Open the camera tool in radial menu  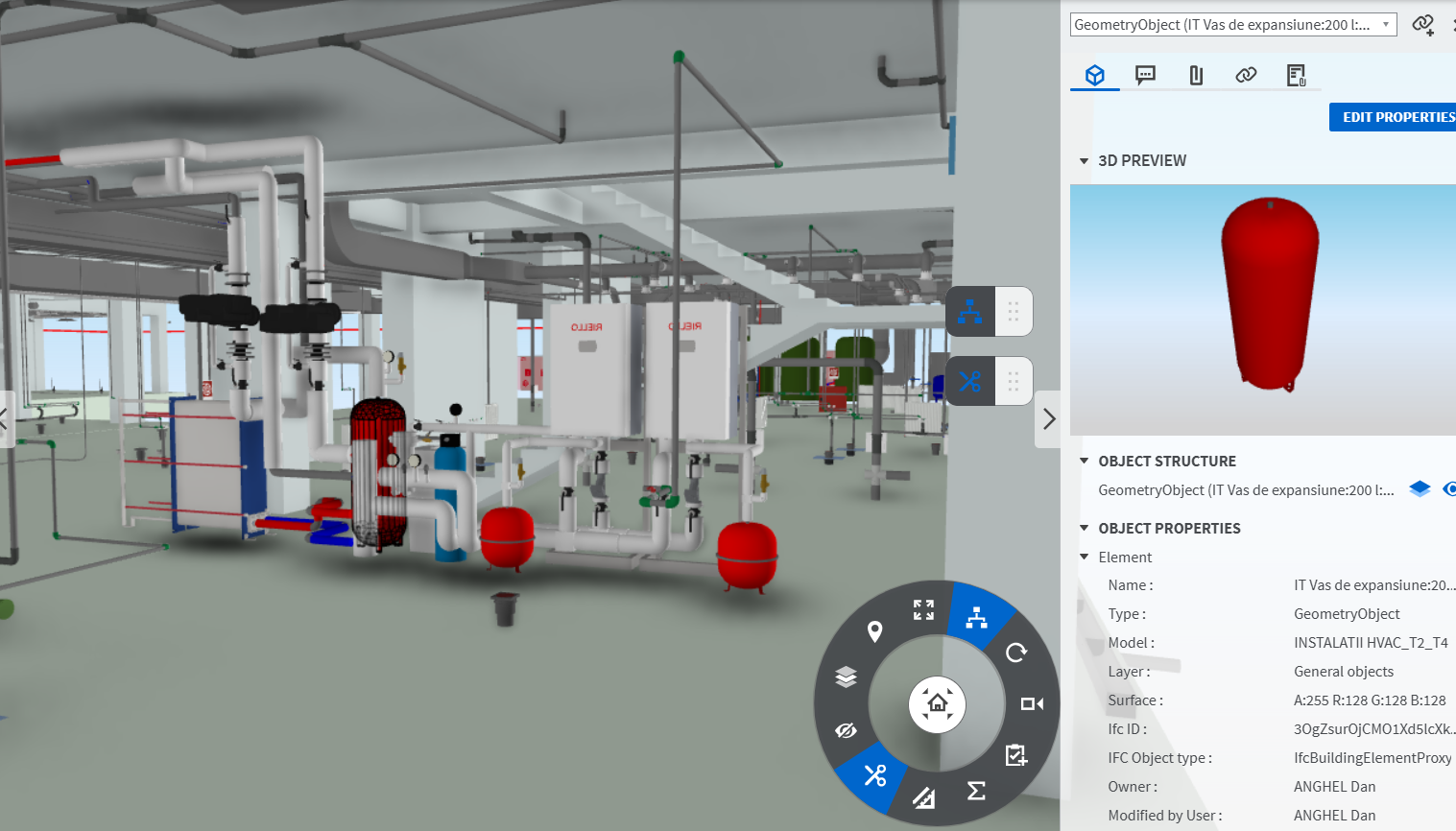[1032, 704]
